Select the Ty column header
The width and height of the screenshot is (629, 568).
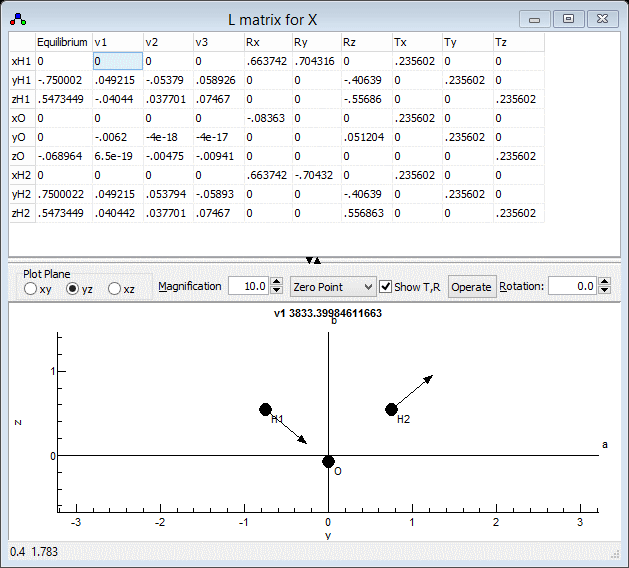(x=468, y=43)
